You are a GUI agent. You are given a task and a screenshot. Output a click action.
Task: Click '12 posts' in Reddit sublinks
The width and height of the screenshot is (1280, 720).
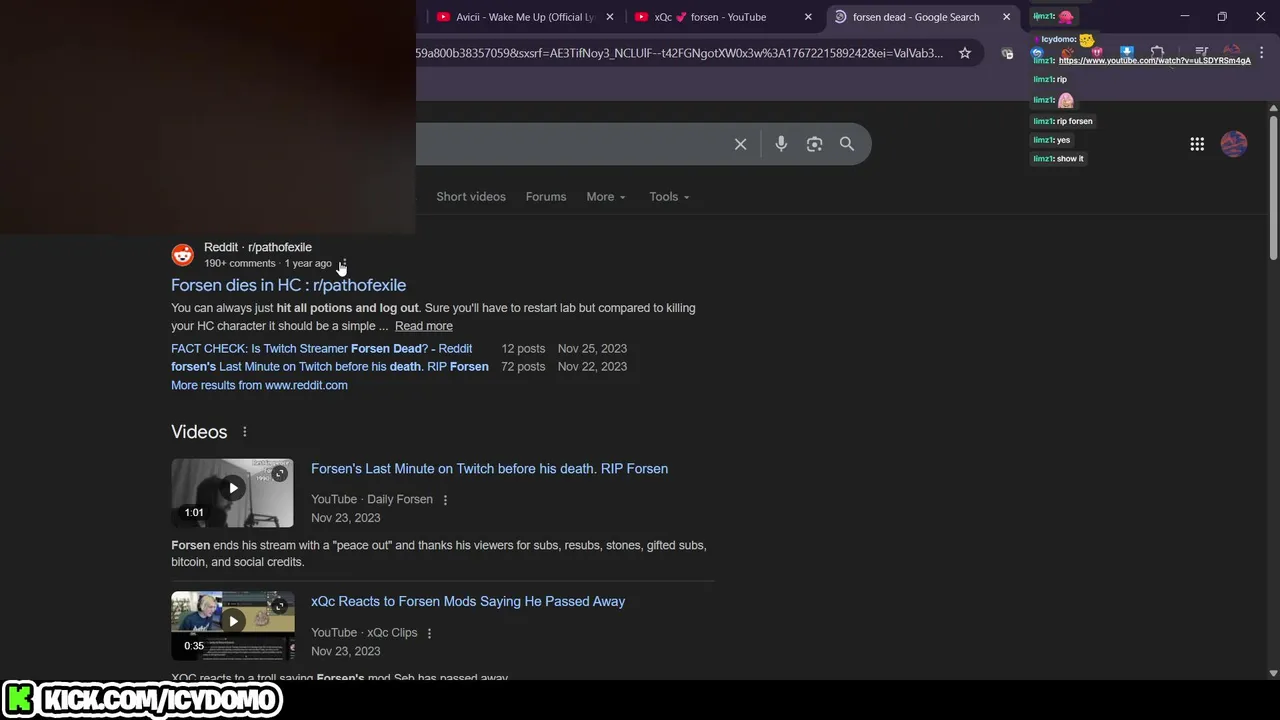click(x=523, y=349)
